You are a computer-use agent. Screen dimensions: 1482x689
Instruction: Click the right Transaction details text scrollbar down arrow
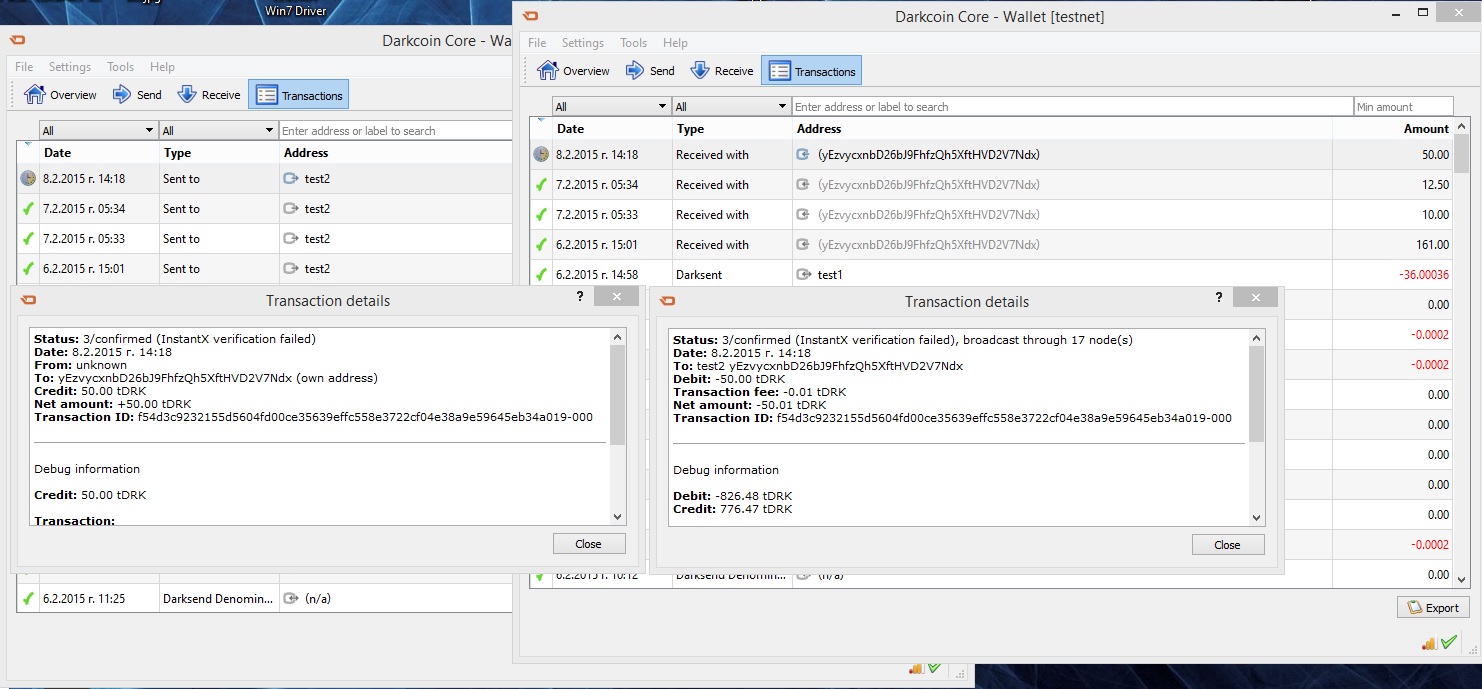pos(1257,516)
